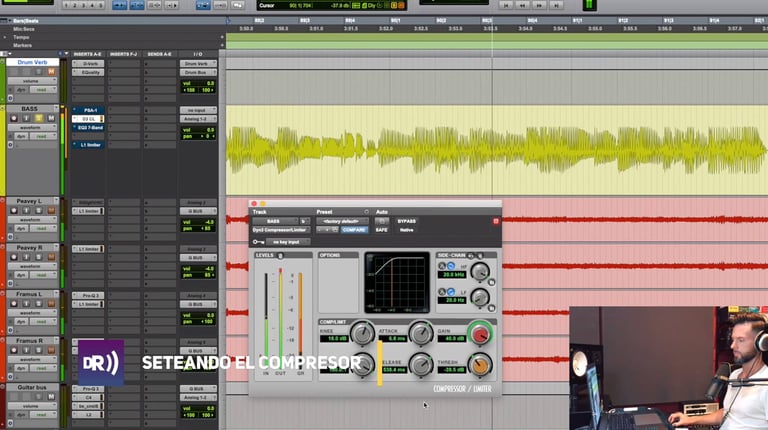Click side-chain HF frequency knob
768x430 pixels.
[x=480, y=271]
